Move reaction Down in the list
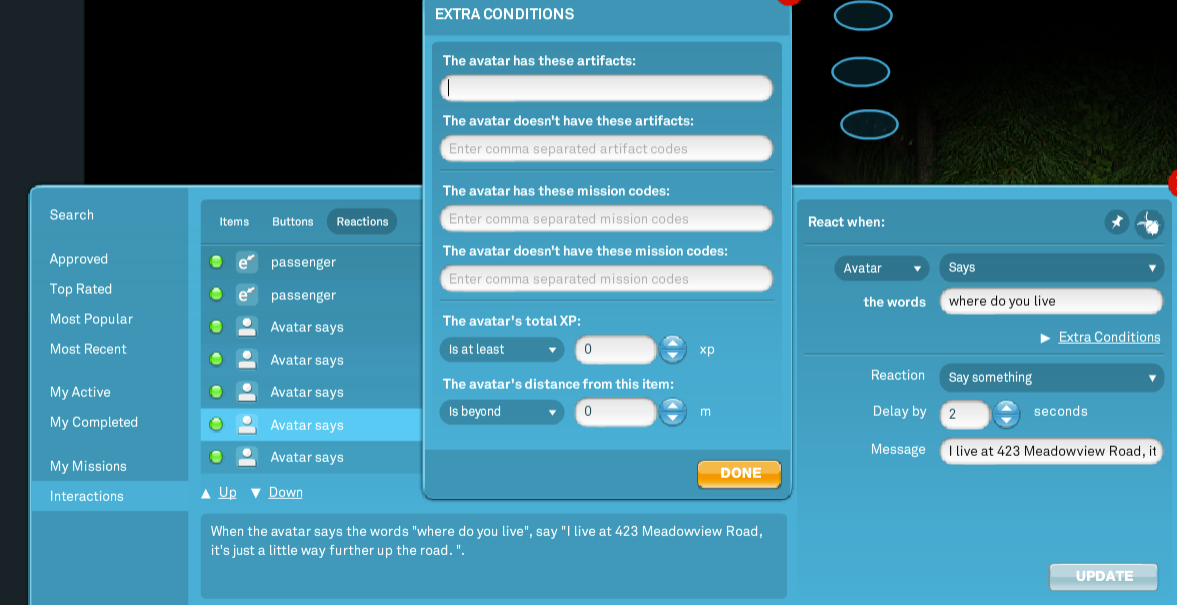The width and height of the screenshot is (1177, 605). point(285,492)
